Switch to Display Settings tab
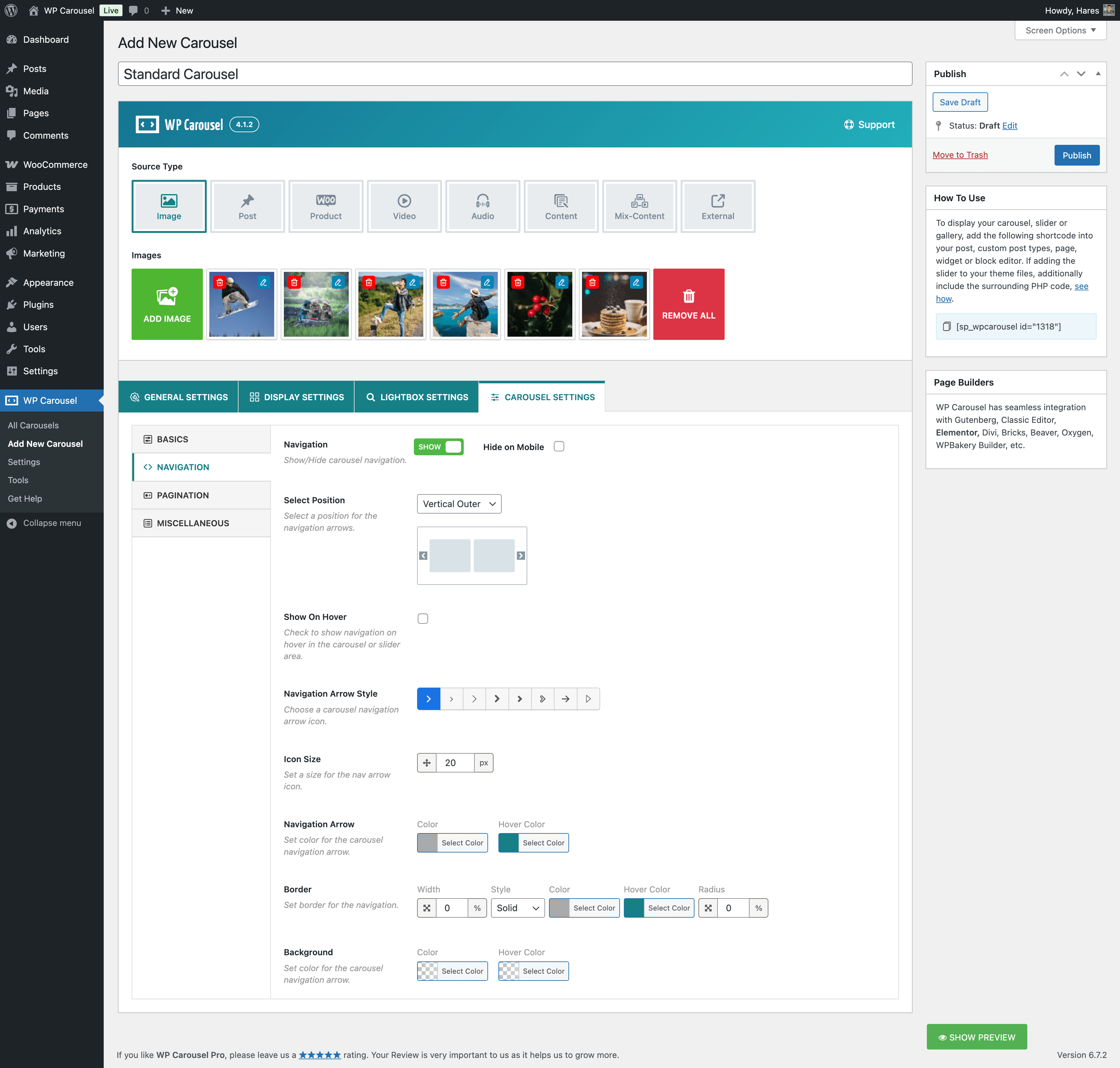The image size is (1120, 1068). click(x=296, y=397)
